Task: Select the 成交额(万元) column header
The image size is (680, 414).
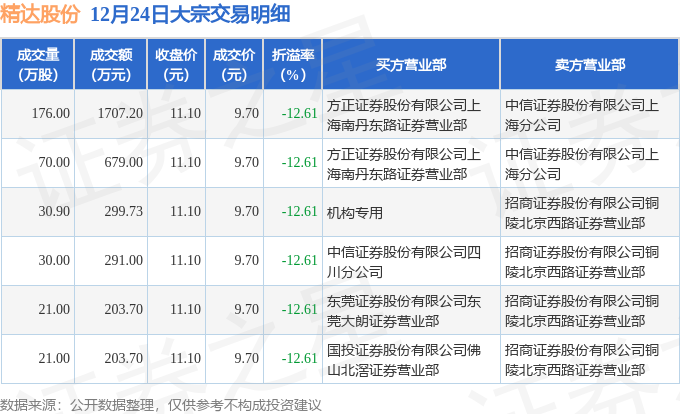Action: point(111,65)
